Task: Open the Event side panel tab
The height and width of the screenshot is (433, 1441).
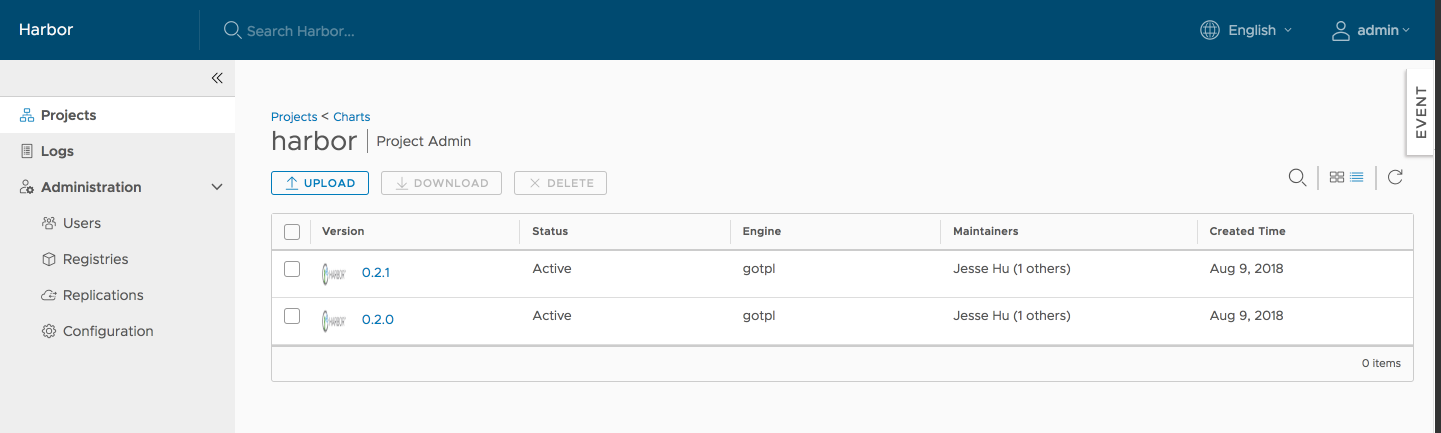Action: tap(1422, 112)
